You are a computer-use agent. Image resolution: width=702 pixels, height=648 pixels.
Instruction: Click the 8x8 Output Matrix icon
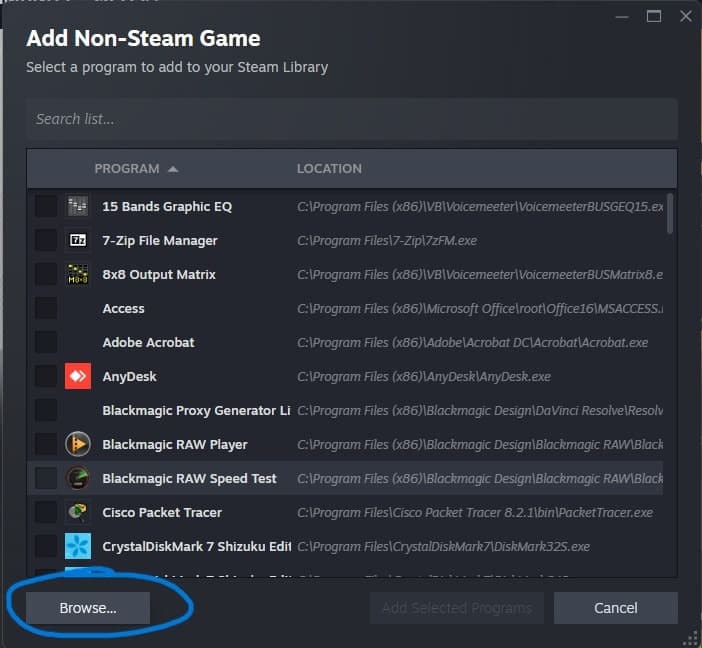click(x=77, y=274)
